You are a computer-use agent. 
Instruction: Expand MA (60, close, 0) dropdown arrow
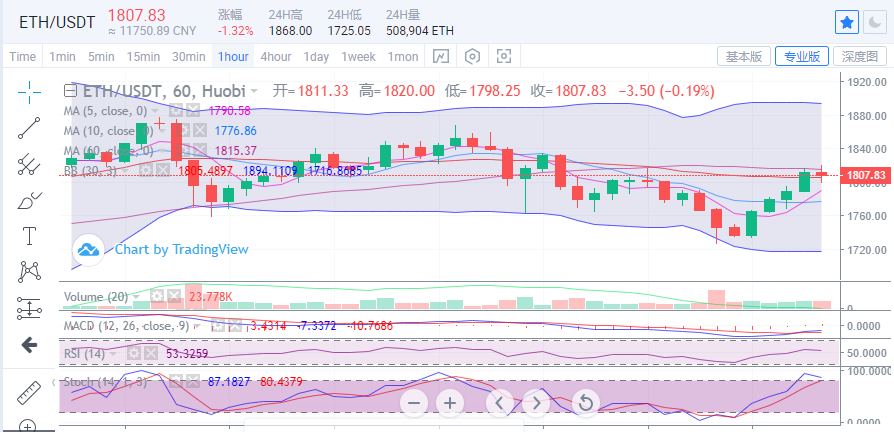(x=161, y=150)
